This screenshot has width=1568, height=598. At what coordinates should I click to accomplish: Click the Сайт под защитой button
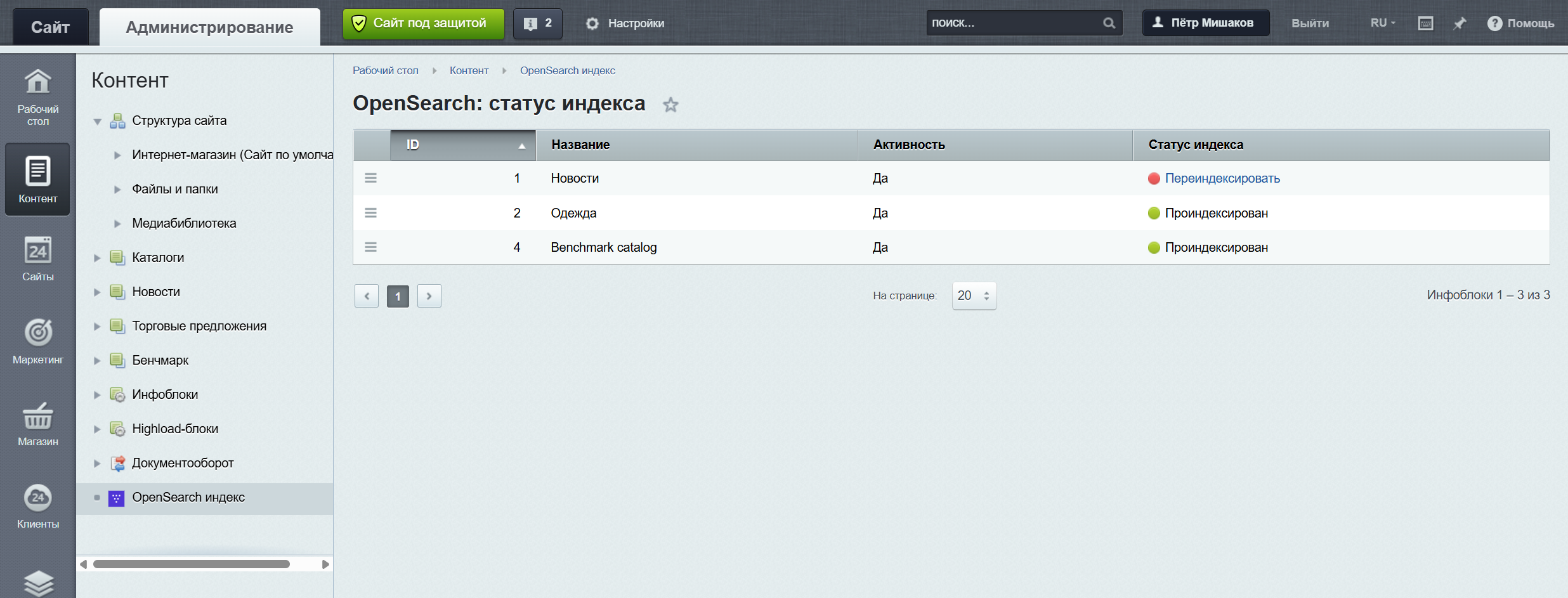[x=424, y=23]
